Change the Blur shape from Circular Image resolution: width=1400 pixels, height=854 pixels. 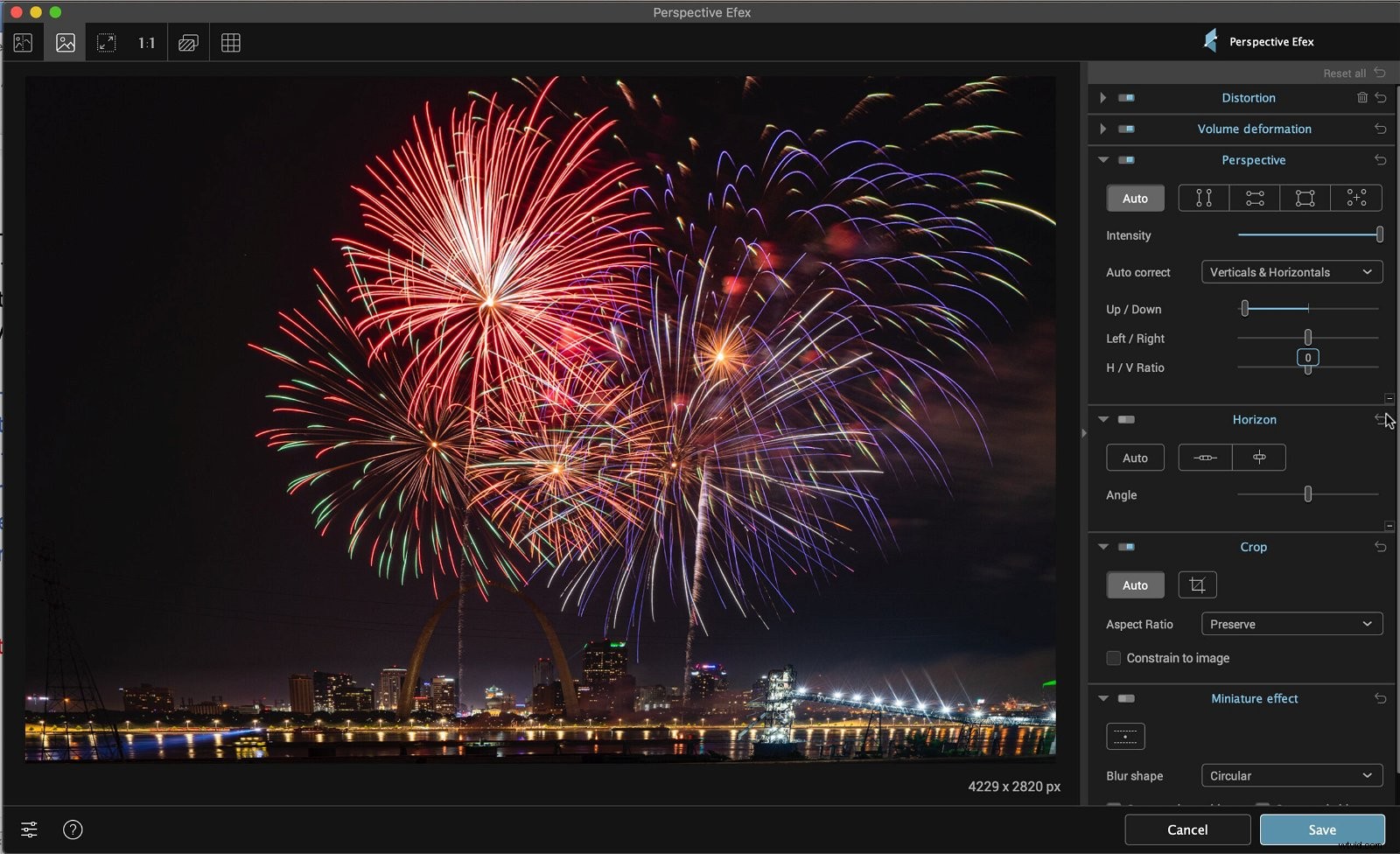[1291, 775]
